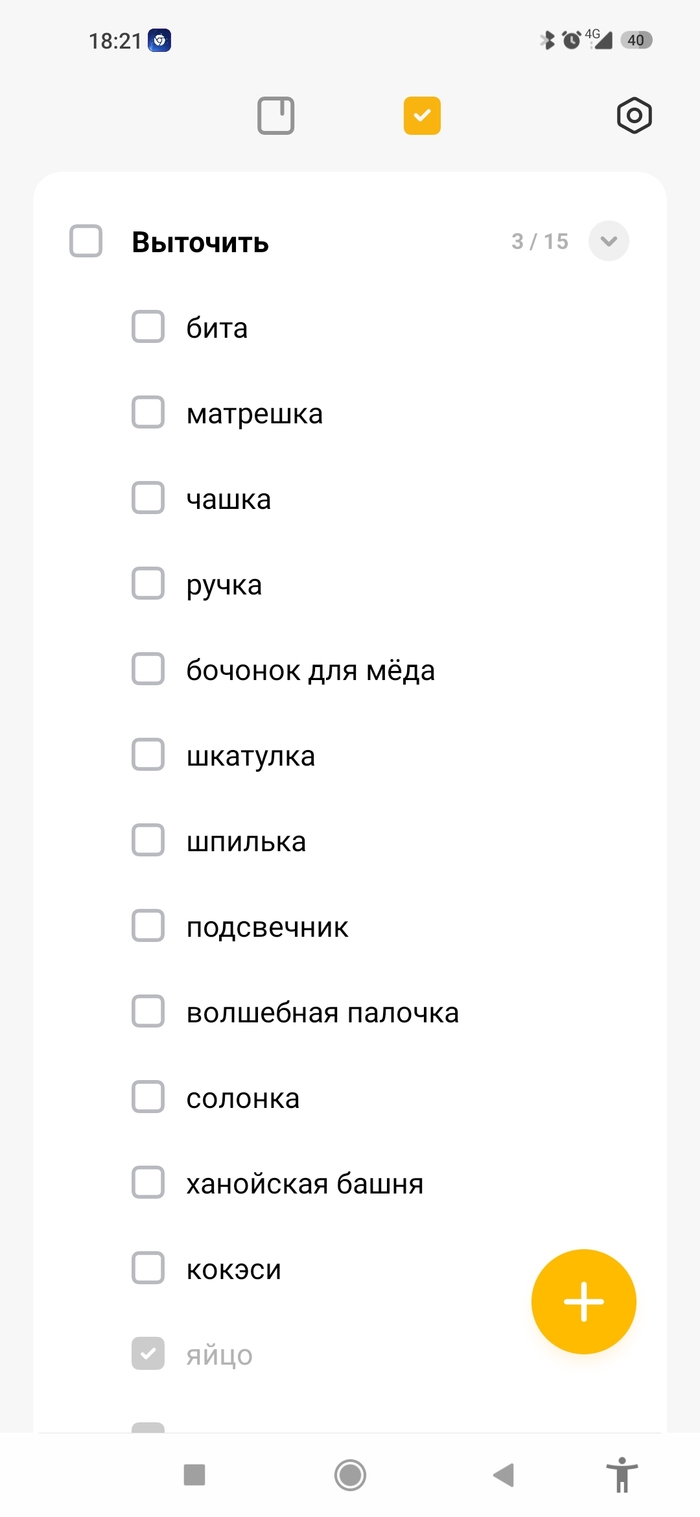Tap the волшебная палочка item text
Viewport: 700px width, 1517px height.
(x=322, y=1013)
